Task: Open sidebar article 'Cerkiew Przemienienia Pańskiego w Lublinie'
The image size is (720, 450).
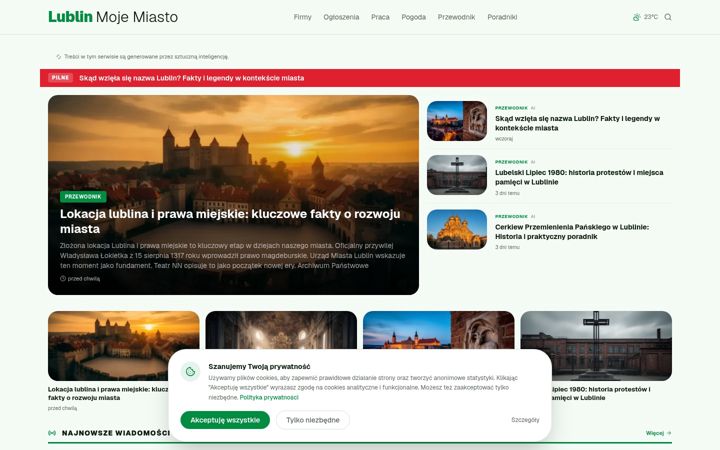Action: 572,231
